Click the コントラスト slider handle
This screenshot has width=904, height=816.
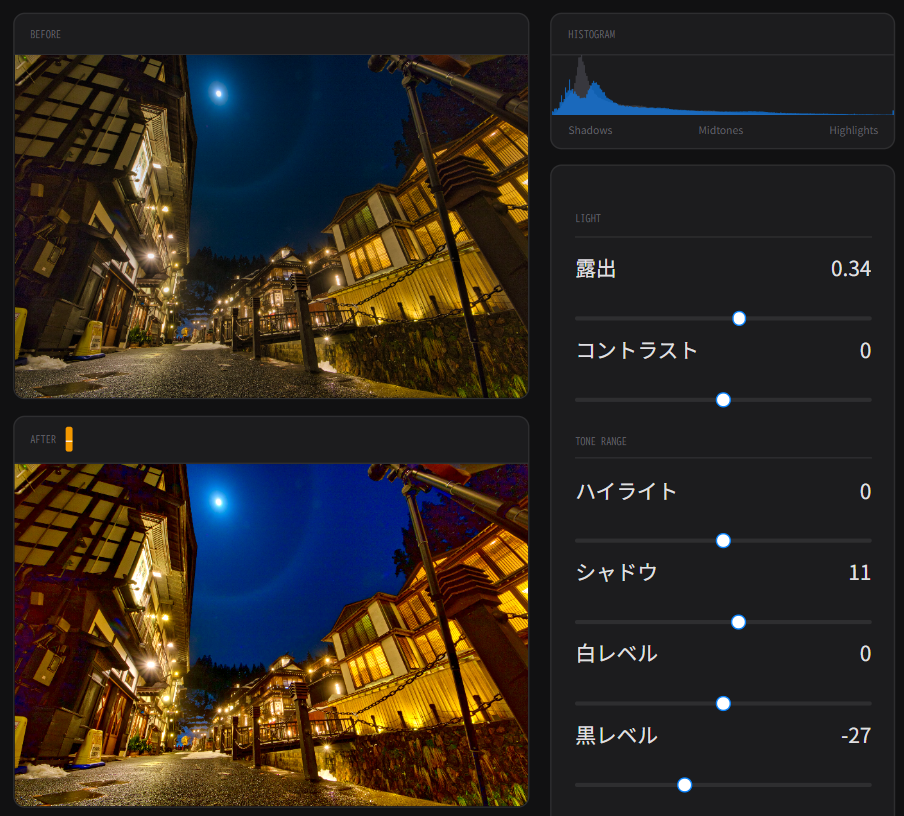pyautogui.click(x=723, y=400)
